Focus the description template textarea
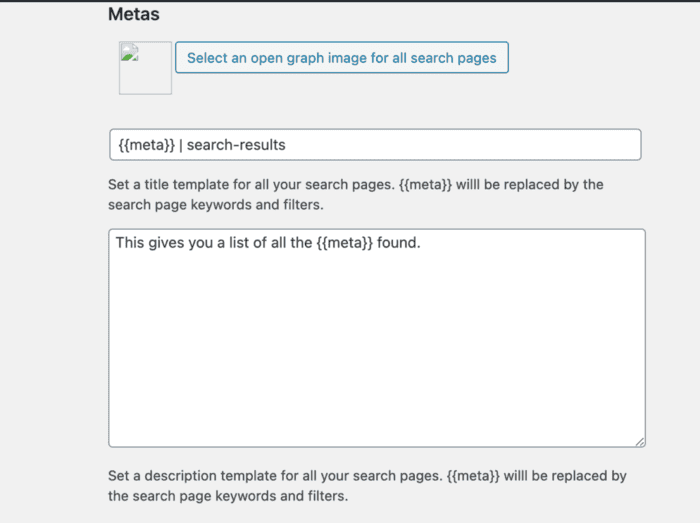The height and width of the screenshot is (523, 700). [377, 338]
